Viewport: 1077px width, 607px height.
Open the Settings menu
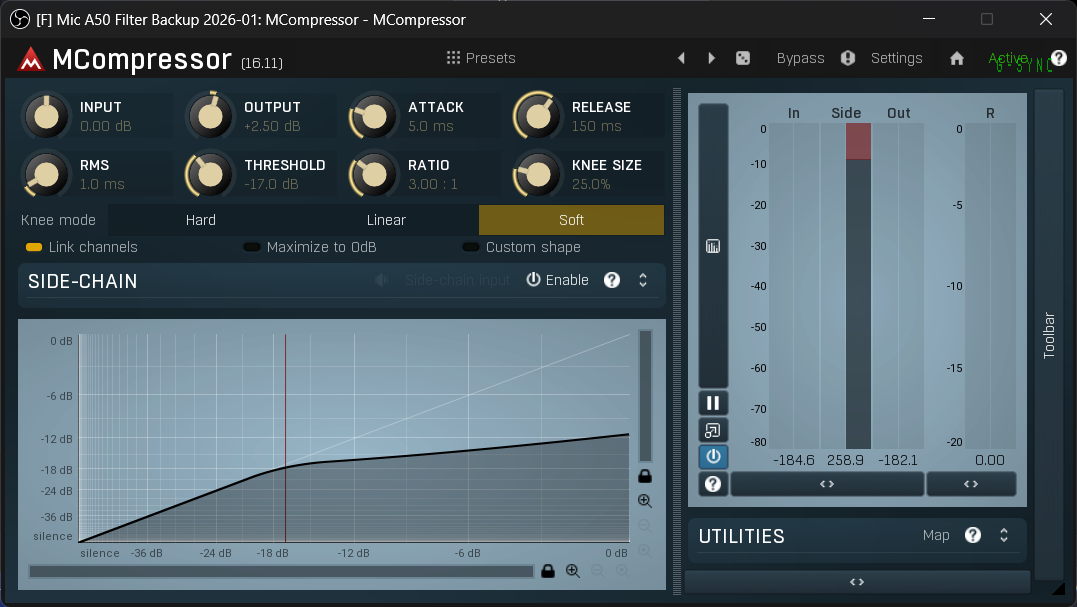click(x=896, y=58)
